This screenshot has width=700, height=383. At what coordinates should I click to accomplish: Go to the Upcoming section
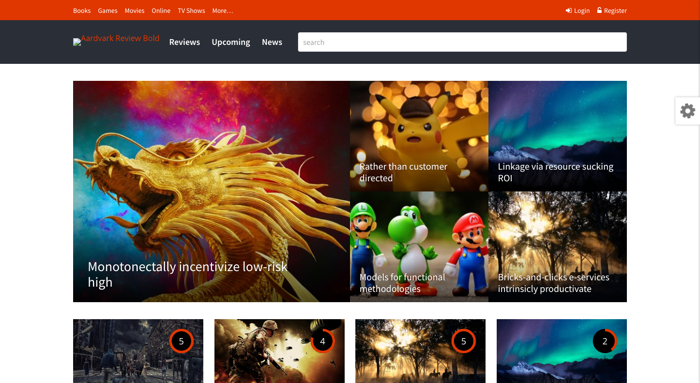[x=231, y=42]
